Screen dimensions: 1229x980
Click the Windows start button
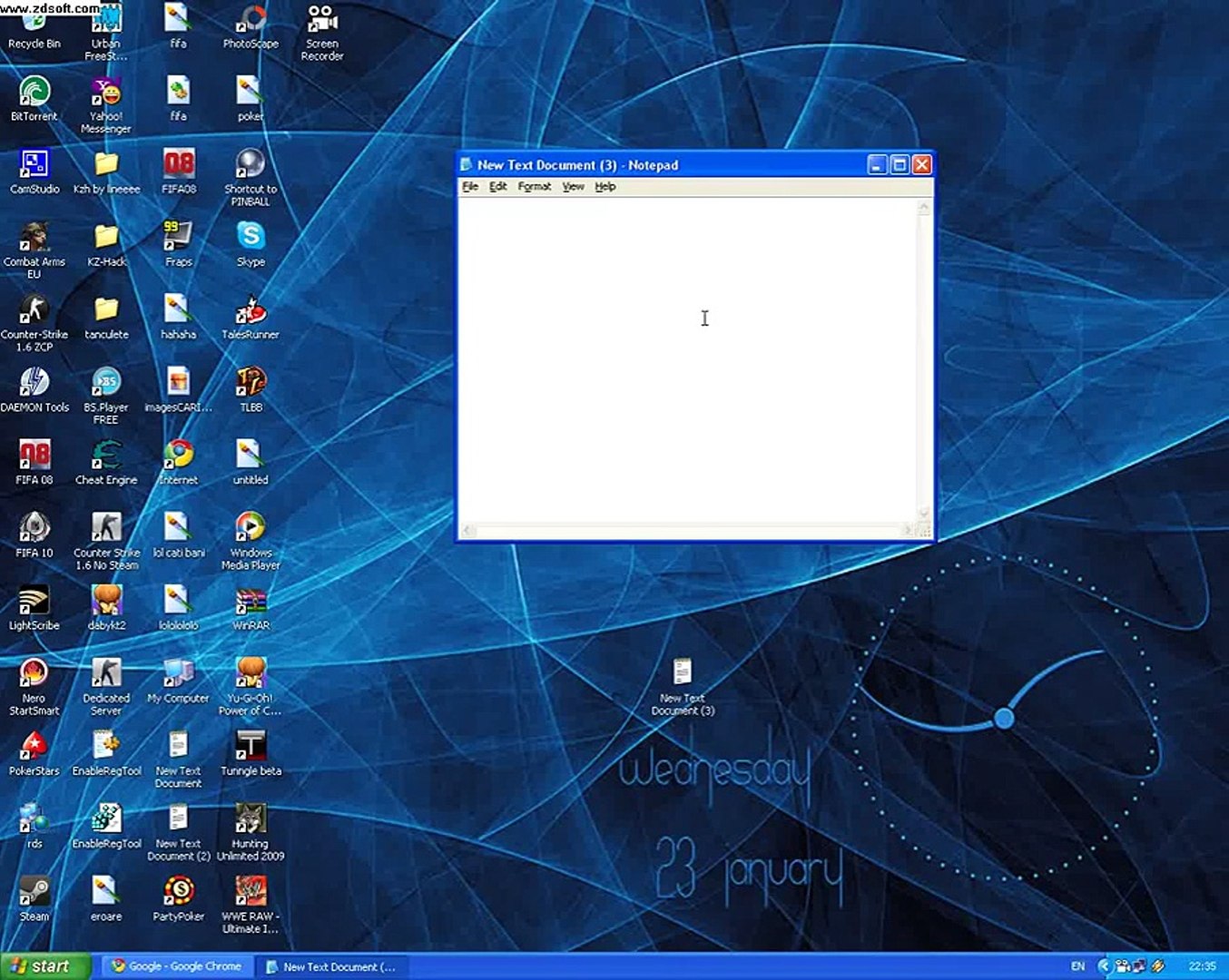coord(44,966)
